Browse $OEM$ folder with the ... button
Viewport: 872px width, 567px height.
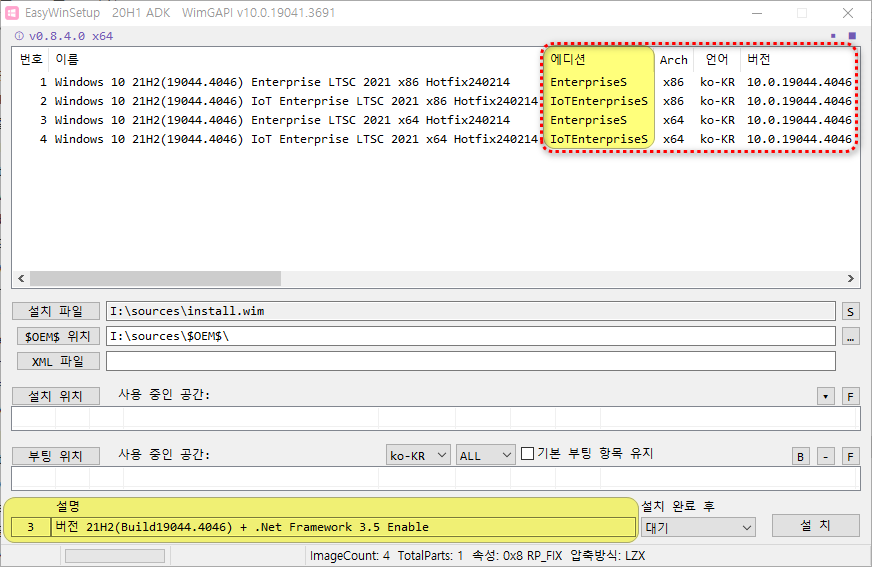850,336
